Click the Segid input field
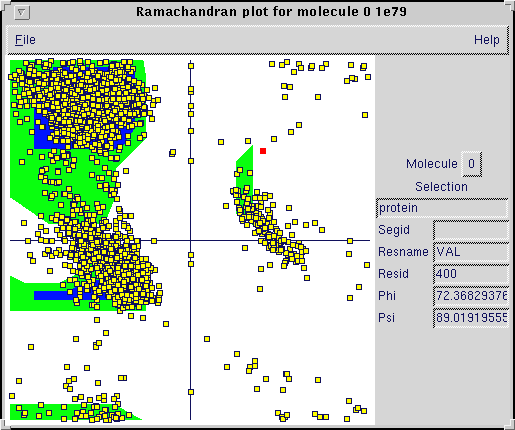 tap(471, 230)
